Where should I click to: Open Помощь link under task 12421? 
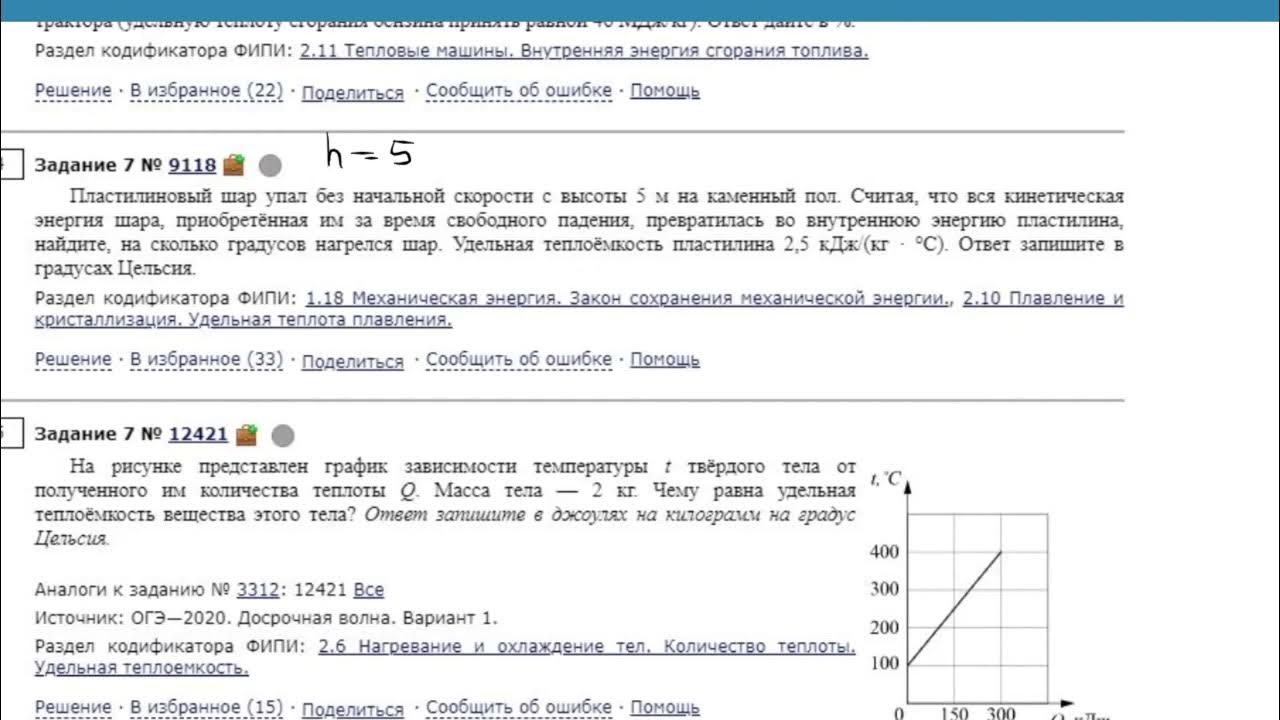click(665, 707)
